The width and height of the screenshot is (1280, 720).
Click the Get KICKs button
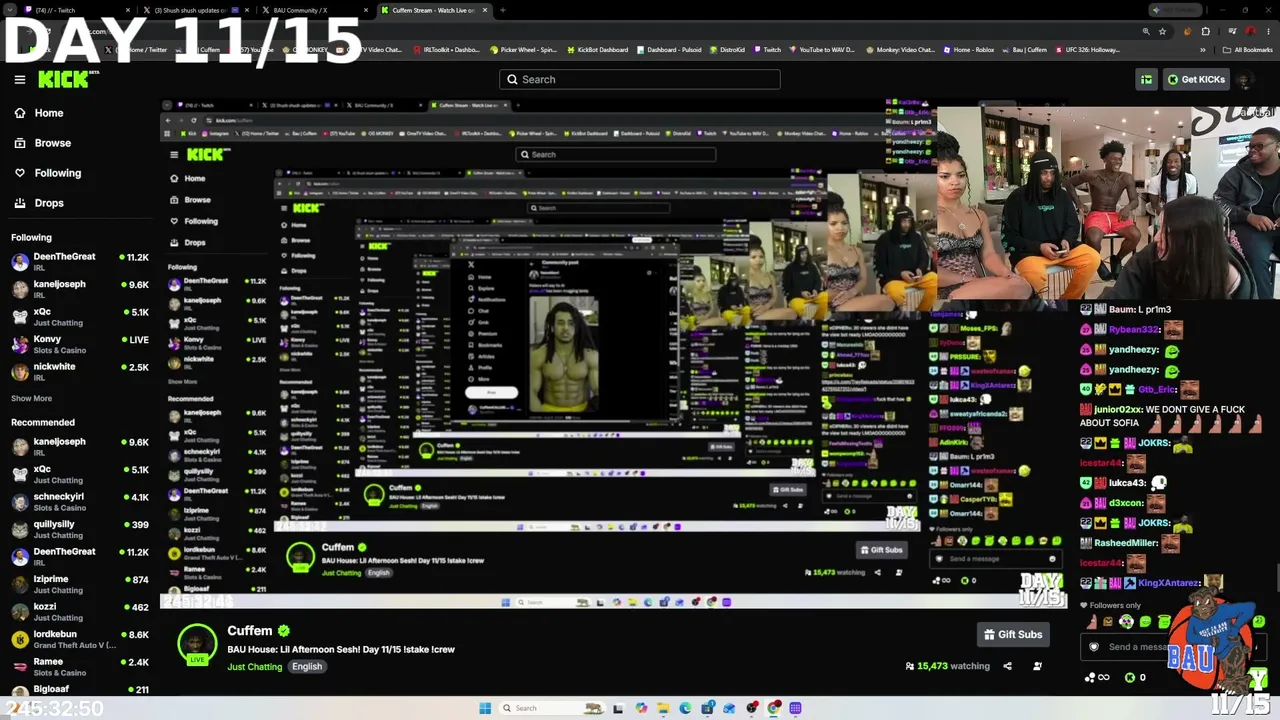[x=1196, y=80]
